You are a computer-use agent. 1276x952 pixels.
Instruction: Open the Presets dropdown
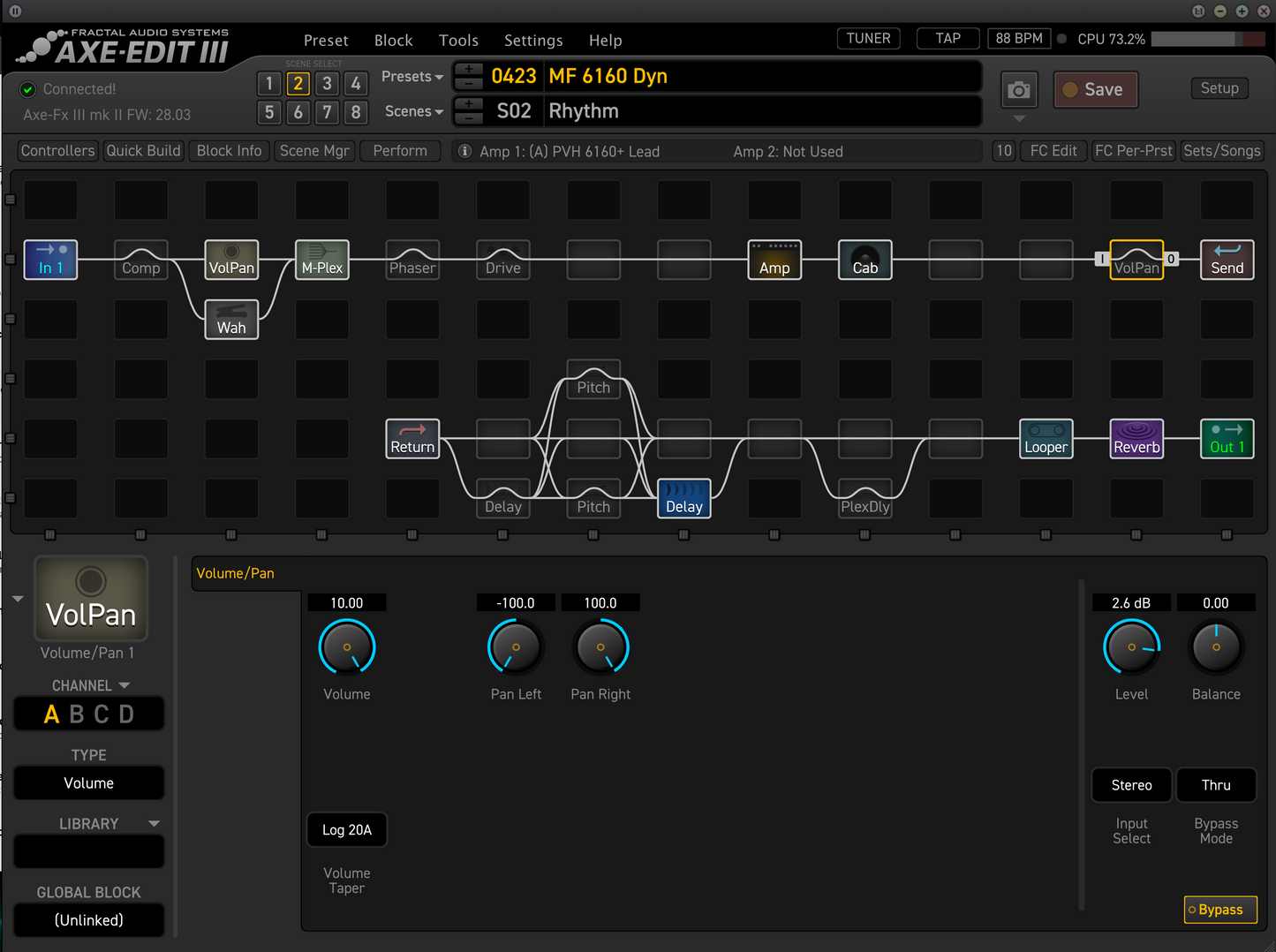tap(411, 76)
